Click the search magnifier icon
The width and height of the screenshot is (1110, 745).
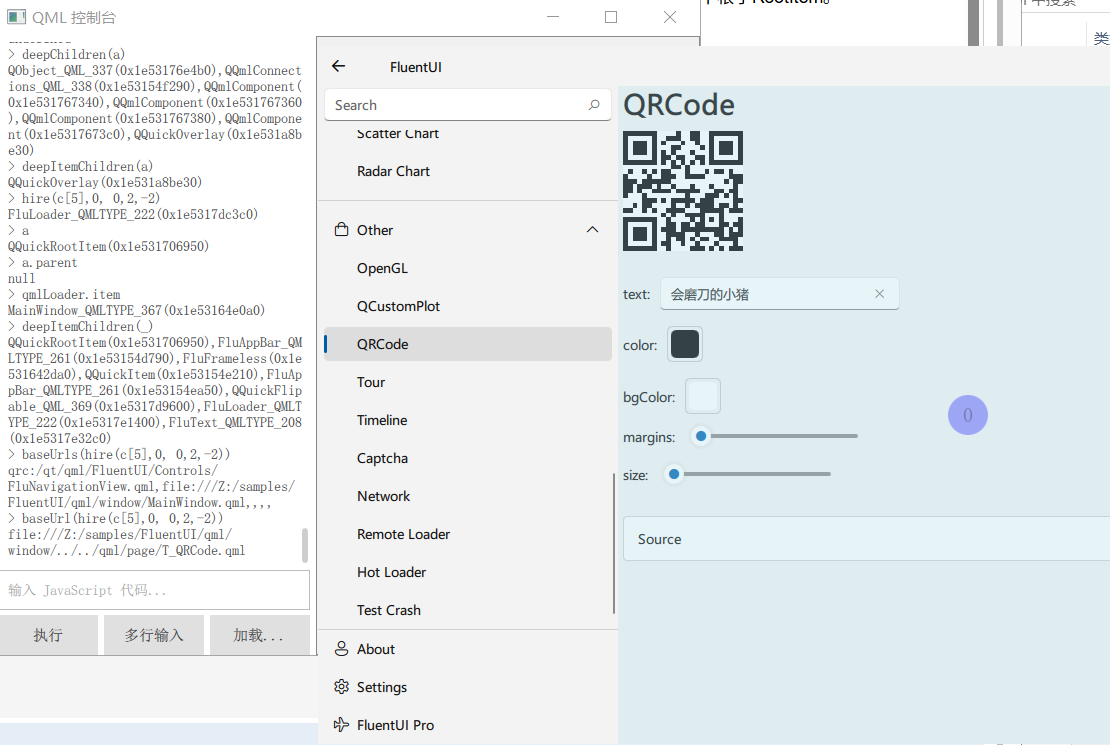click(594, 105)
